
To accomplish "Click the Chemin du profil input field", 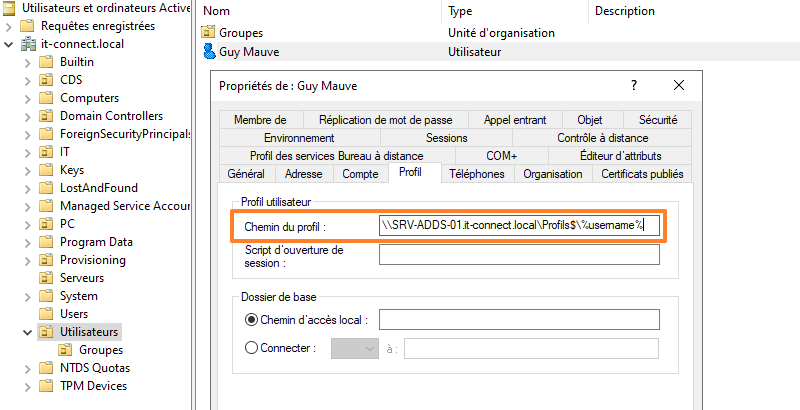I will point(519,226).
